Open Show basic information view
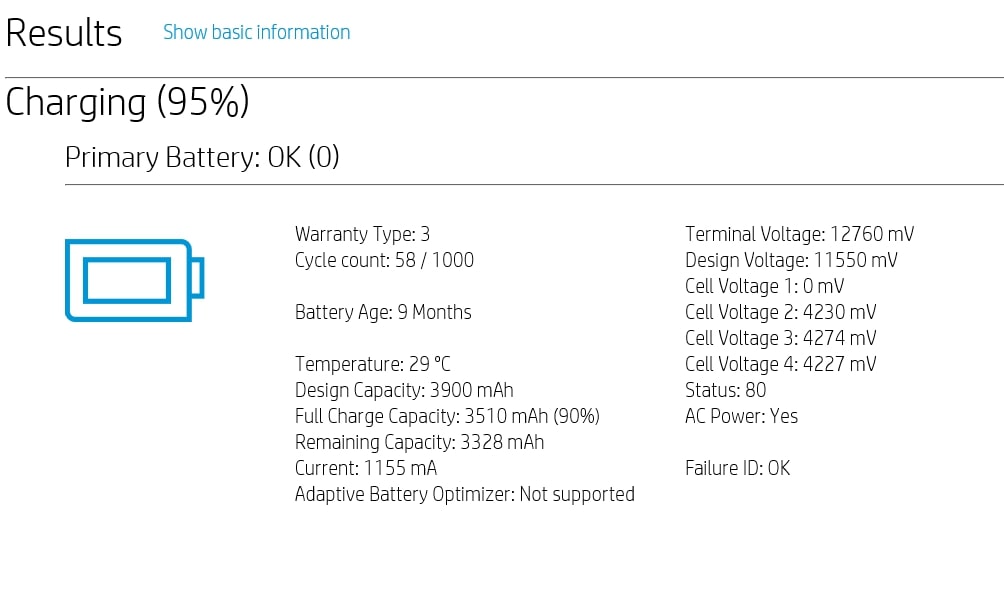This screenshot has width=1004, height=602. tap(256, 32)
